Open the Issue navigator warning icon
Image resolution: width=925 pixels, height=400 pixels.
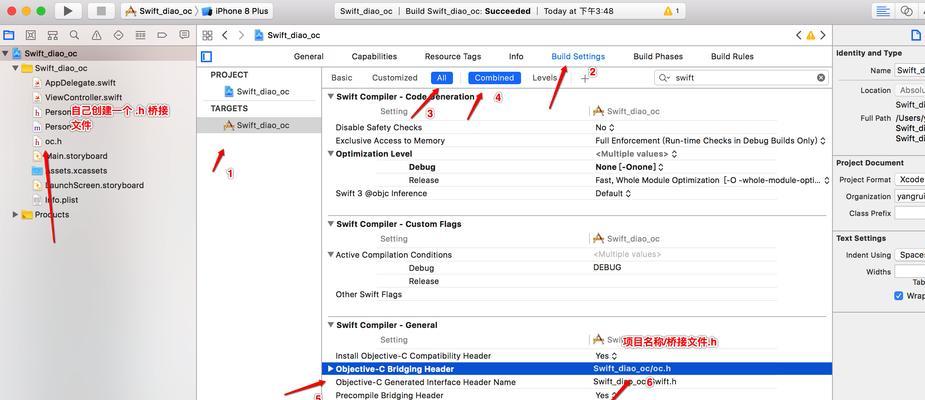[x=96, y=35]
